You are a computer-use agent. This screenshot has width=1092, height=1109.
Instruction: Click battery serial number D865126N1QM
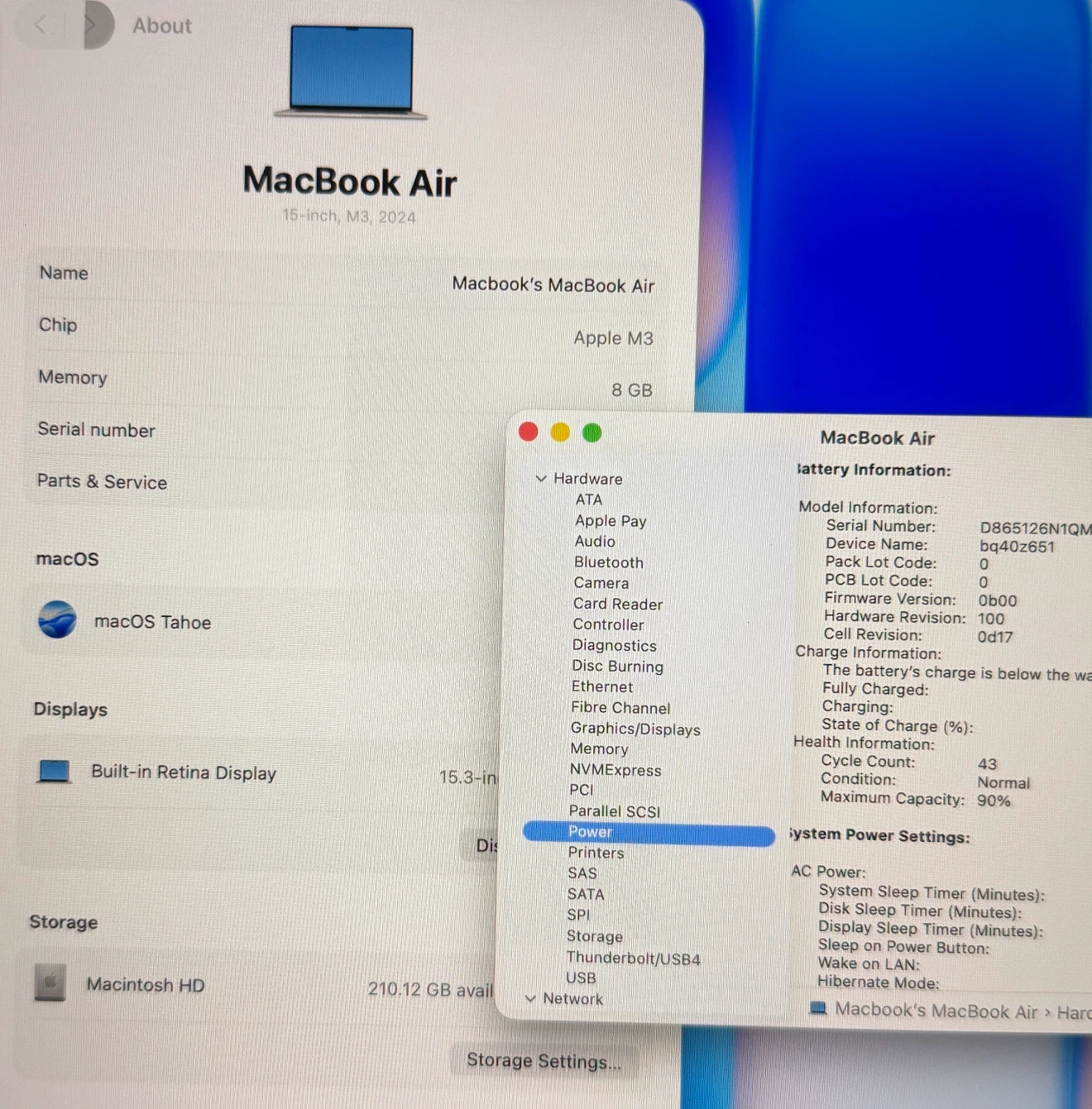(x=1035, y=528)
